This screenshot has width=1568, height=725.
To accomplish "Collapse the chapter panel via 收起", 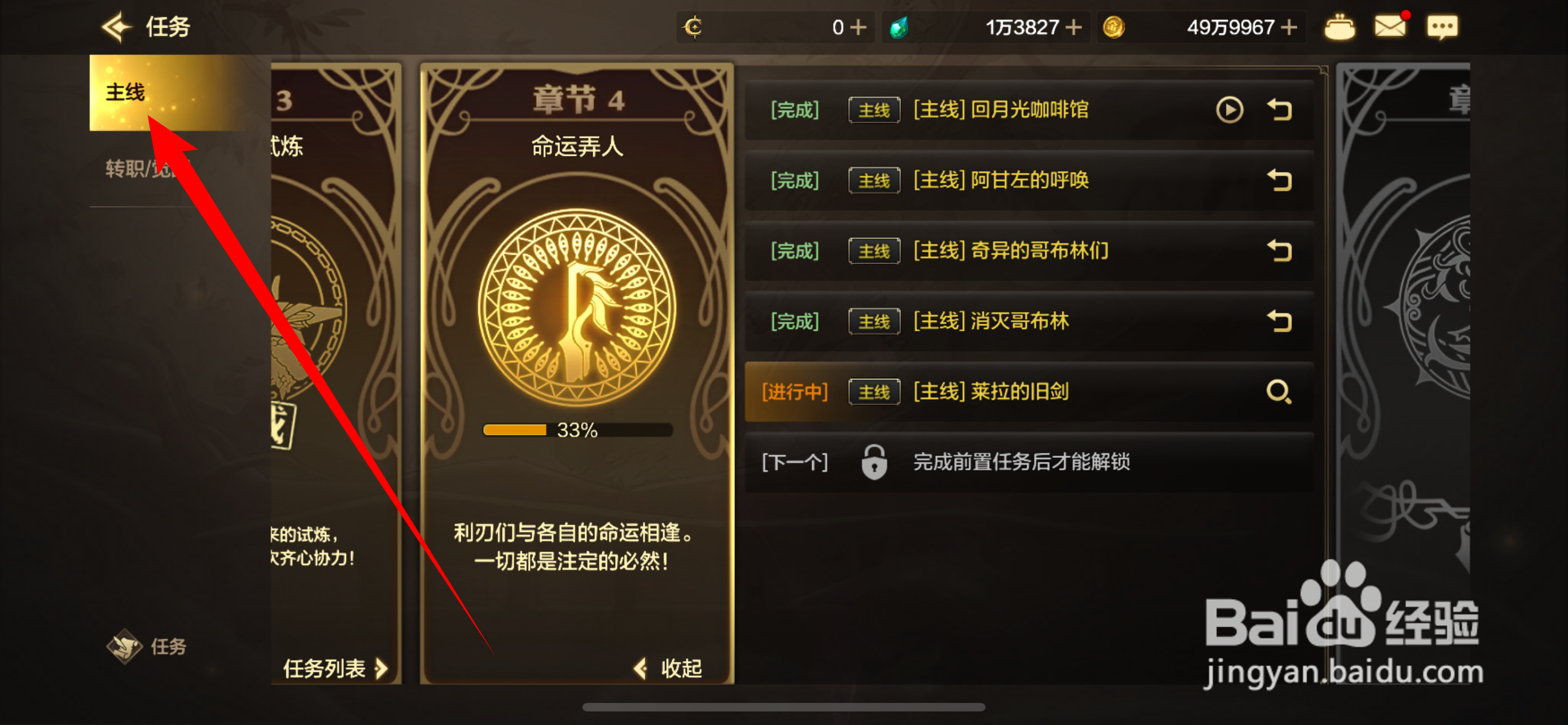I will click(668, 669).
